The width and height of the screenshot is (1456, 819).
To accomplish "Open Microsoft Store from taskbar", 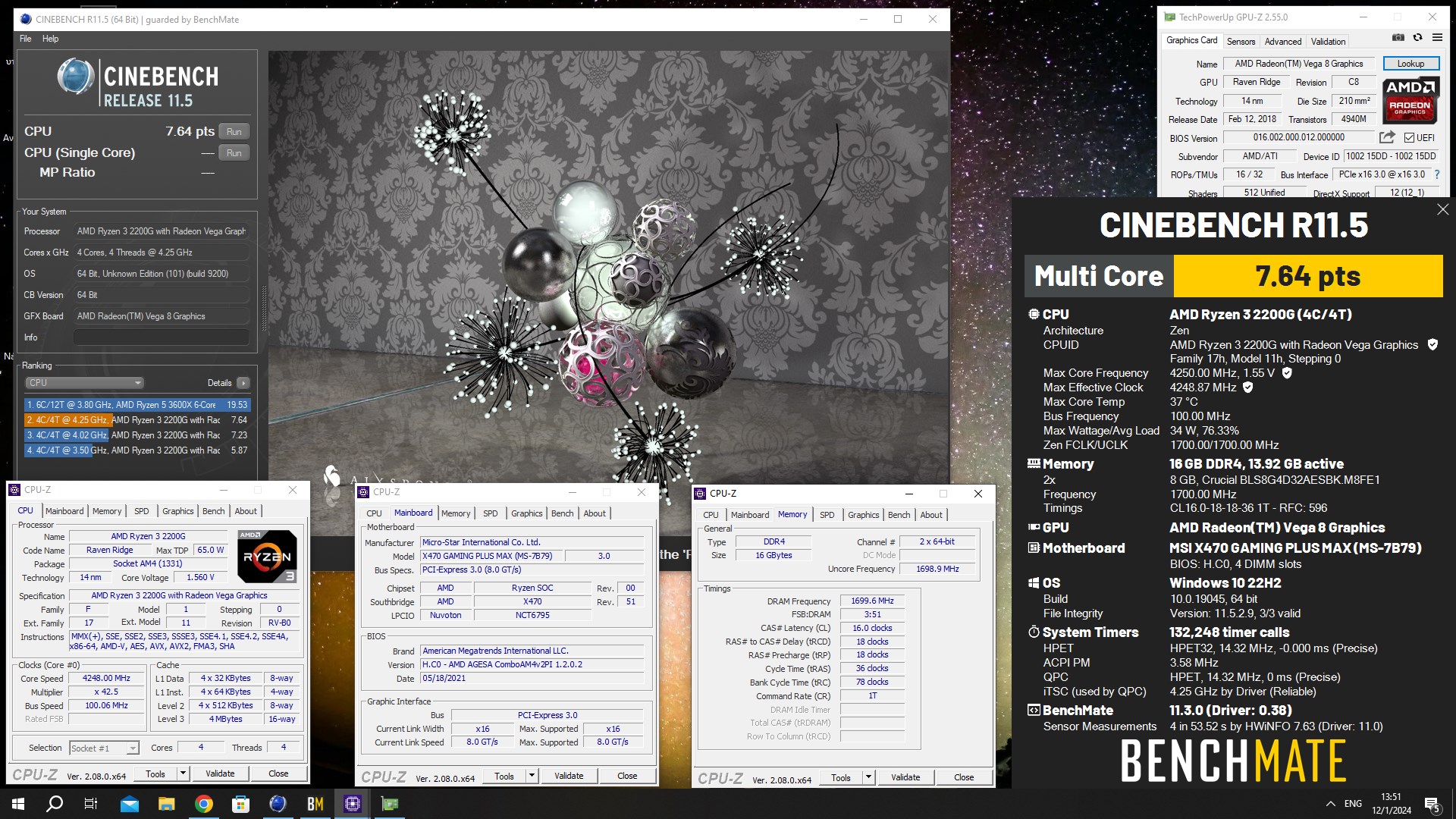I will (241, 804).
